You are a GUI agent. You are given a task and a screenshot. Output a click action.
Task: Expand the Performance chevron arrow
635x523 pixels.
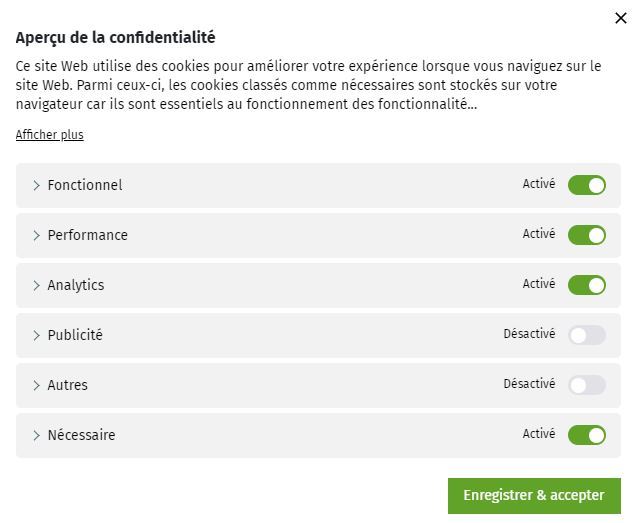tap(36, 235)
